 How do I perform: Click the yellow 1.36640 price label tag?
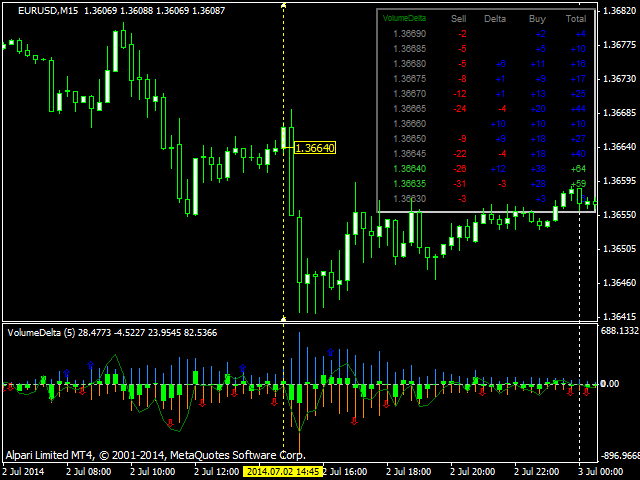pos(315,148)
